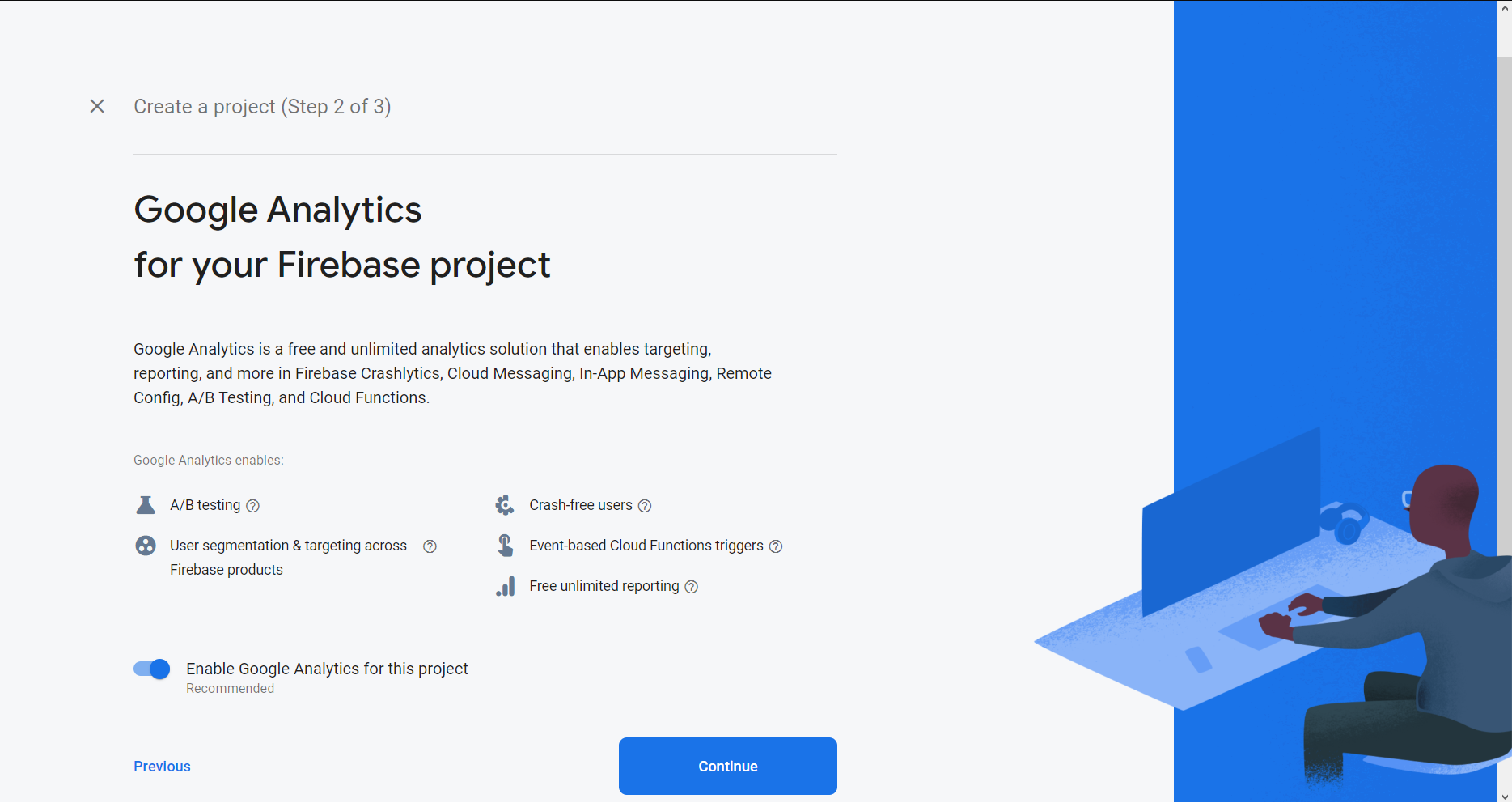Image resolution: width=1512 pixels, height=803 pixels.
Task: Click the A/B testing flask icon
Action: coord(146,505)
